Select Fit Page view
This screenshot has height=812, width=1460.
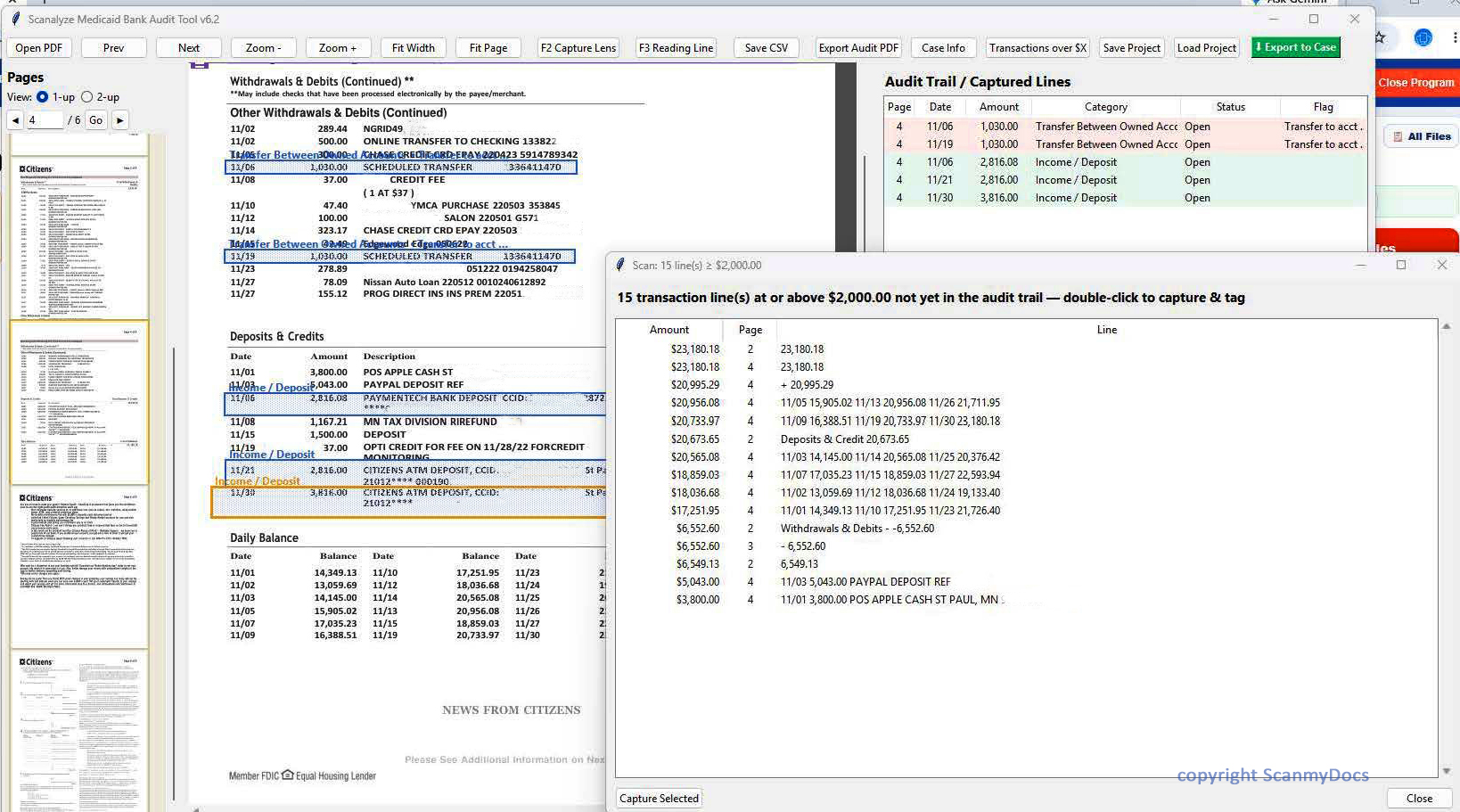488,48
